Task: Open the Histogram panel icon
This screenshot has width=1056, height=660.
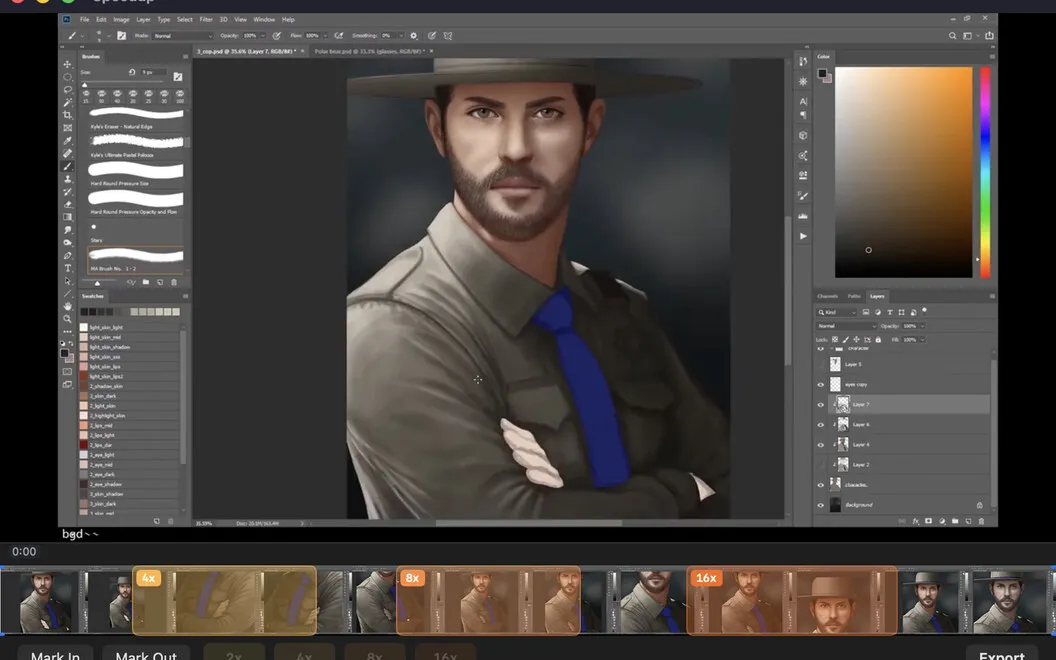Action: [x=803, y=216]
